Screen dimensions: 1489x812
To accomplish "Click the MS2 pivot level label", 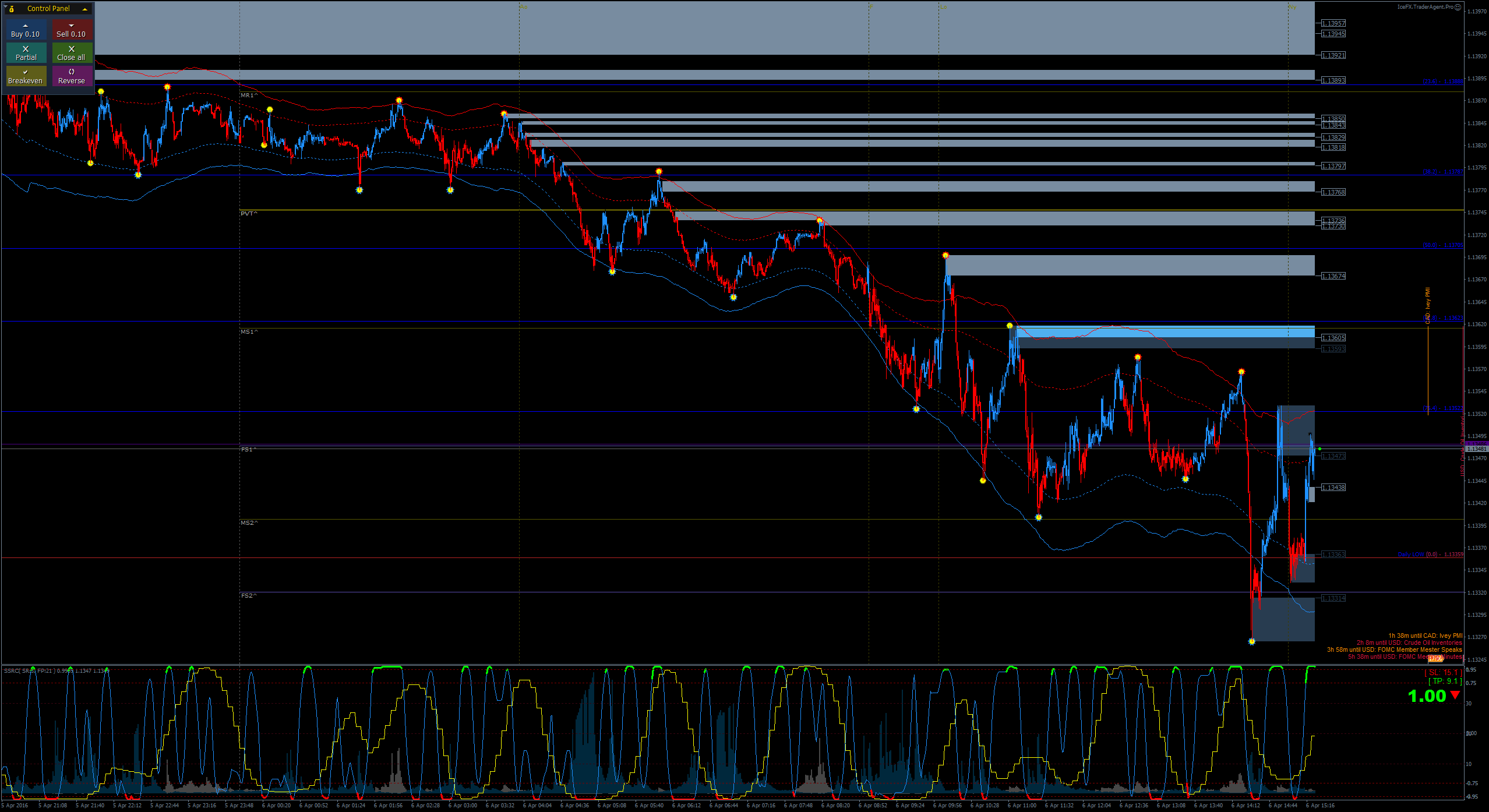I will 249,522.
